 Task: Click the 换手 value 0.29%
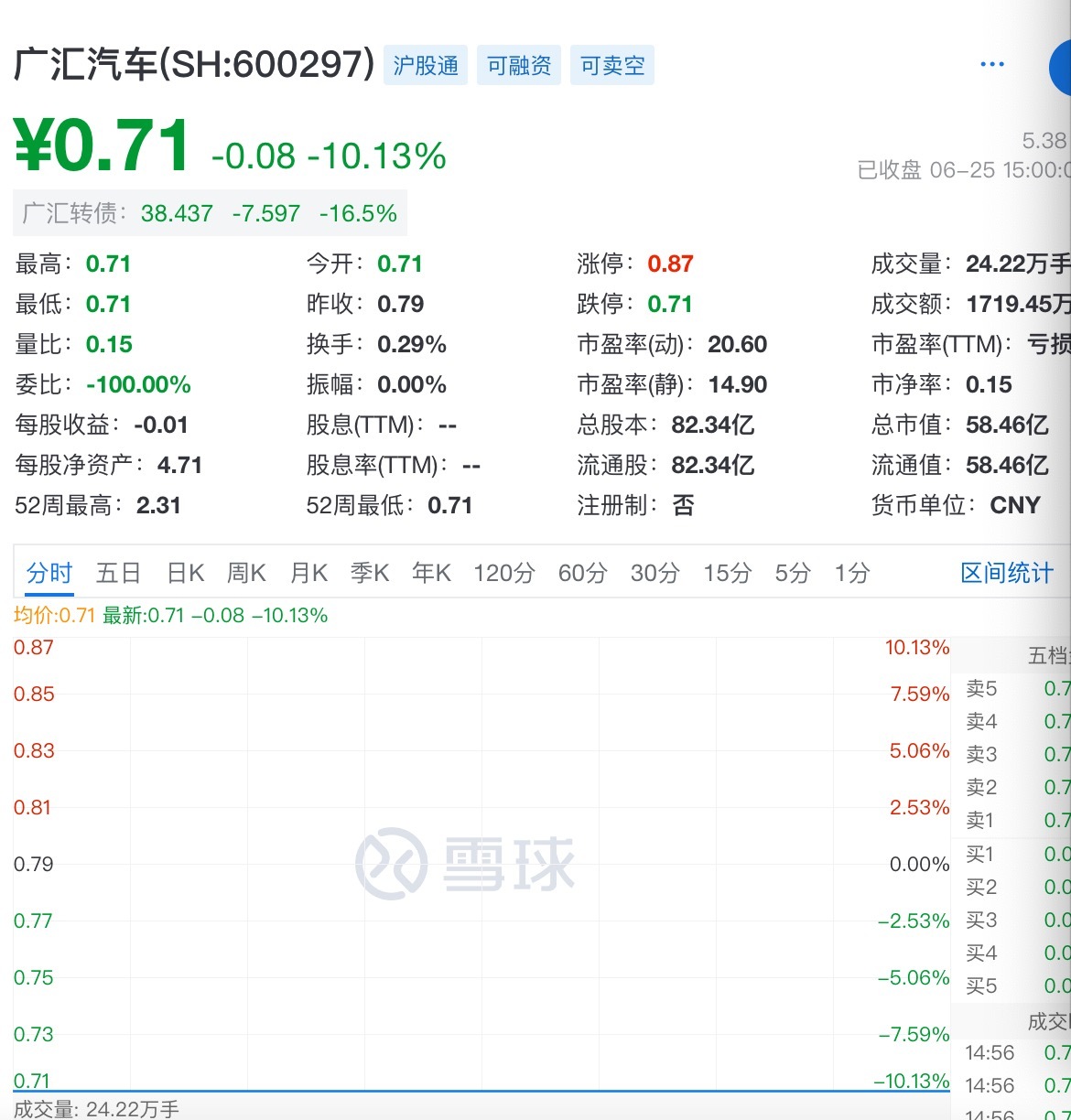[412, 345]
